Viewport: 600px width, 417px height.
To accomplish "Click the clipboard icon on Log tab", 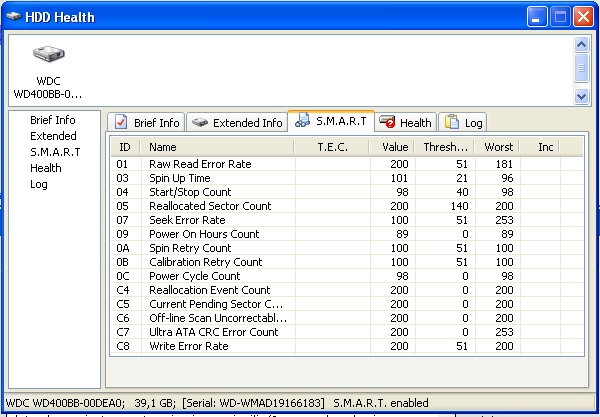I will coord(452,122).
